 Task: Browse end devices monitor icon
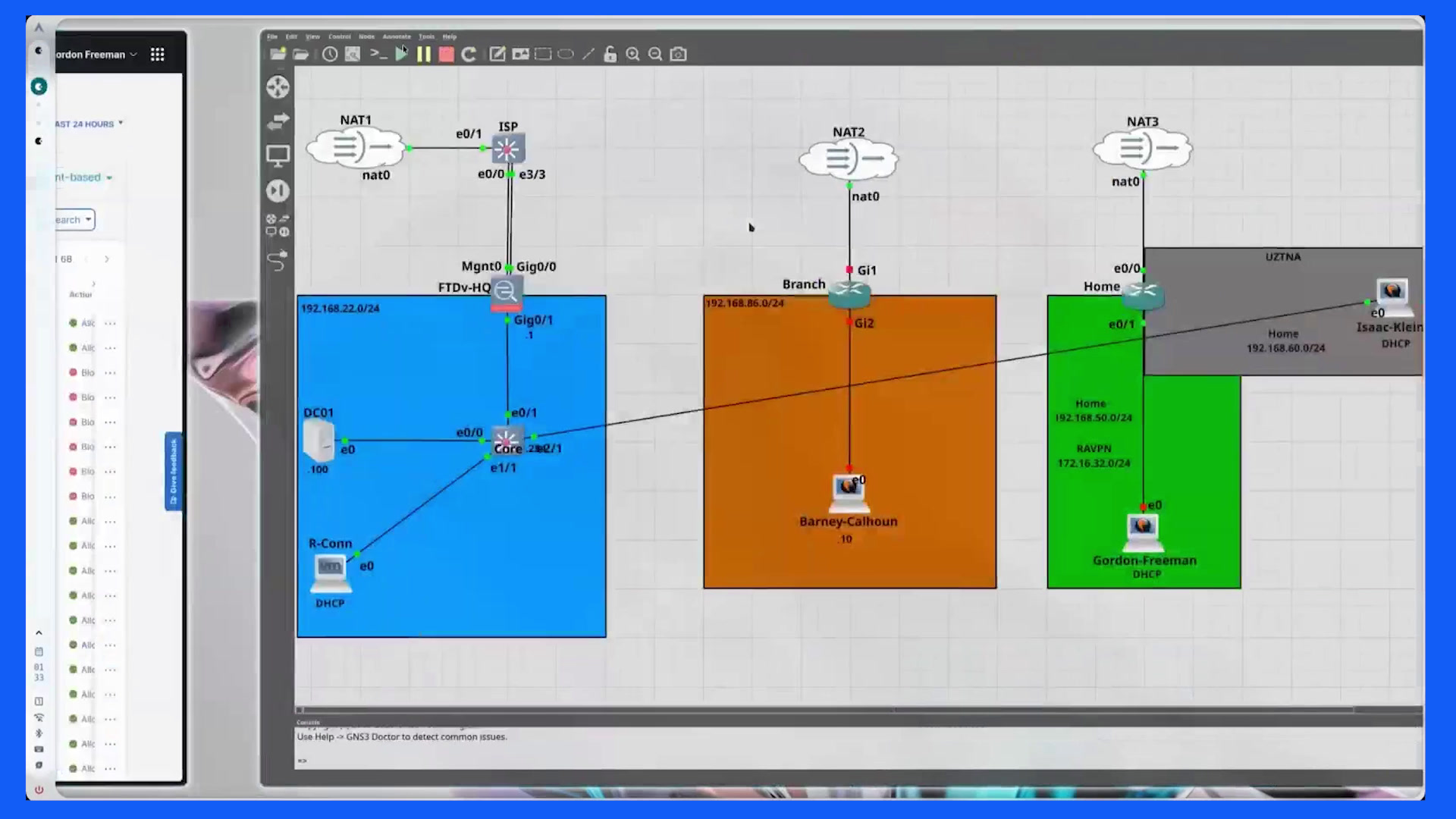point(278,156)
